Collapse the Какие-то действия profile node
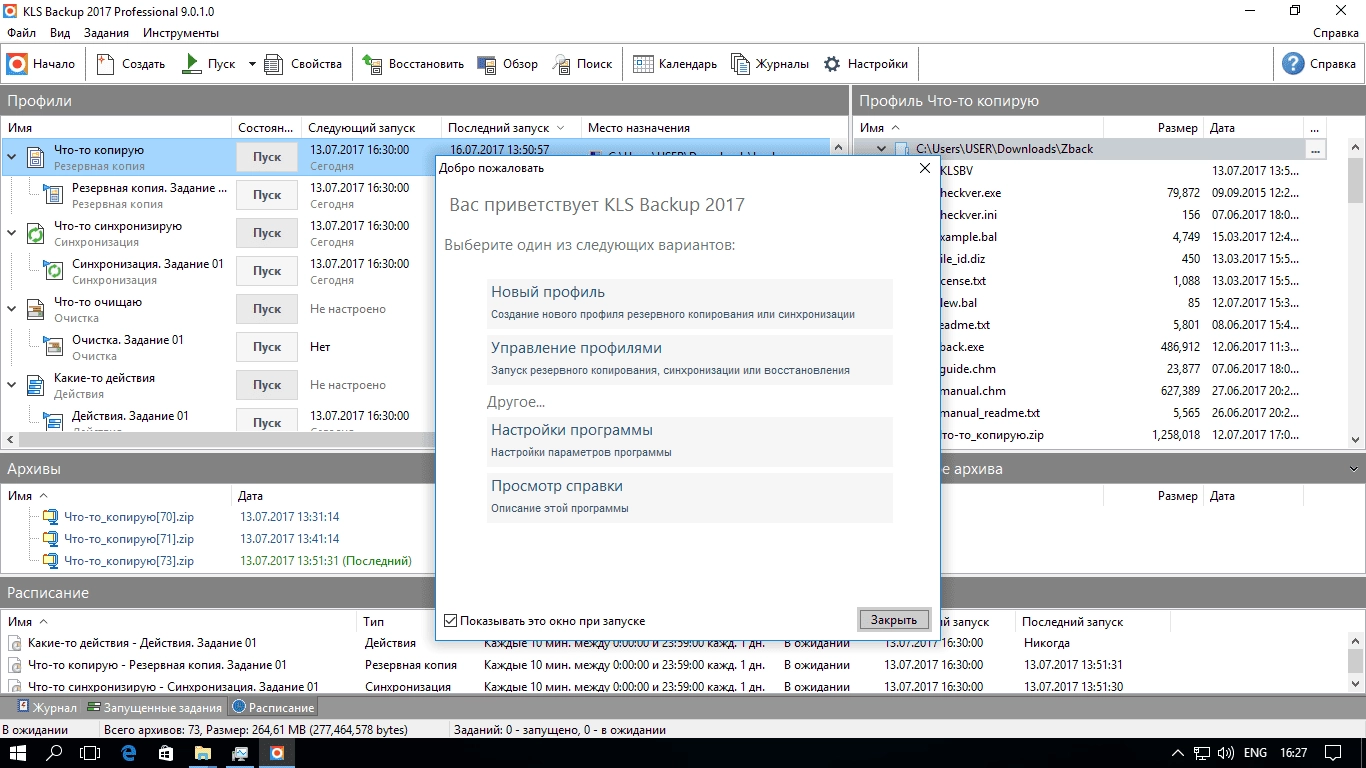This screenshot has height=768, width=1366. (12, 384)
